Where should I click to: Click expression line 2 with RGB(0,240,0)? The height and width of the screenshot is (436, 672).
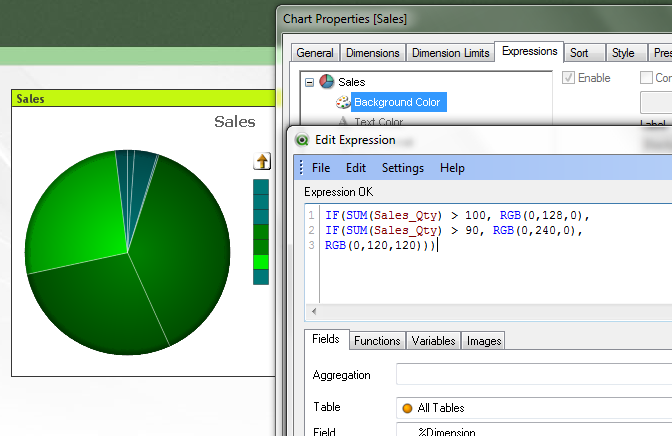[x=453, y=230]
